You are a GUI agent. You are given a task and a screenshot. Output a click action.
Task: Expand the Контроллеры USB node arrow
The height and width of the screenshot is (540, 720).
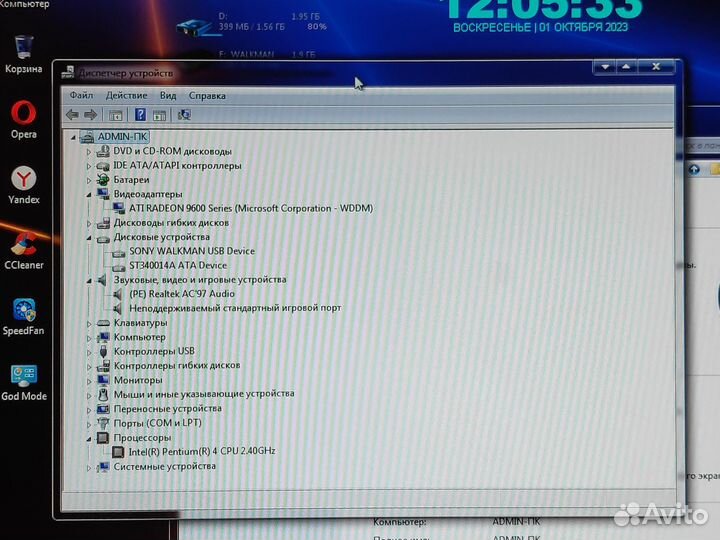pos(89,352)
